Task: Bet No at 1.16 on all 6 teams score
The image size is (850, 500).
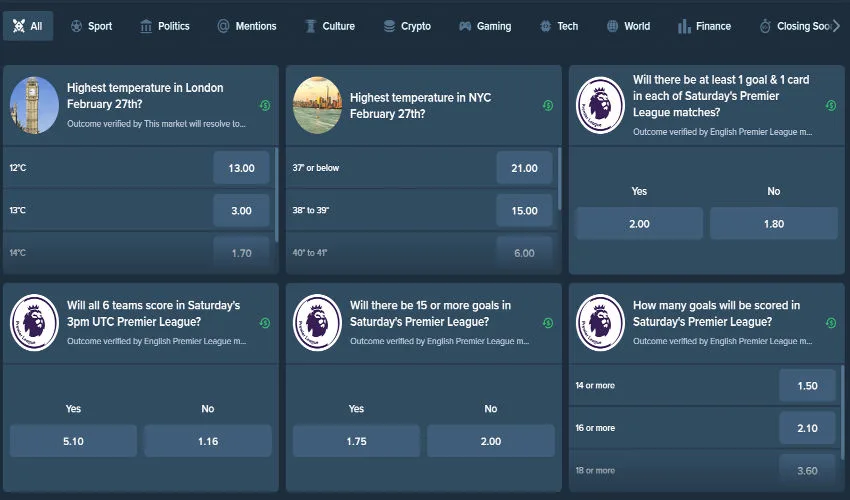Action: pos(208,441)
